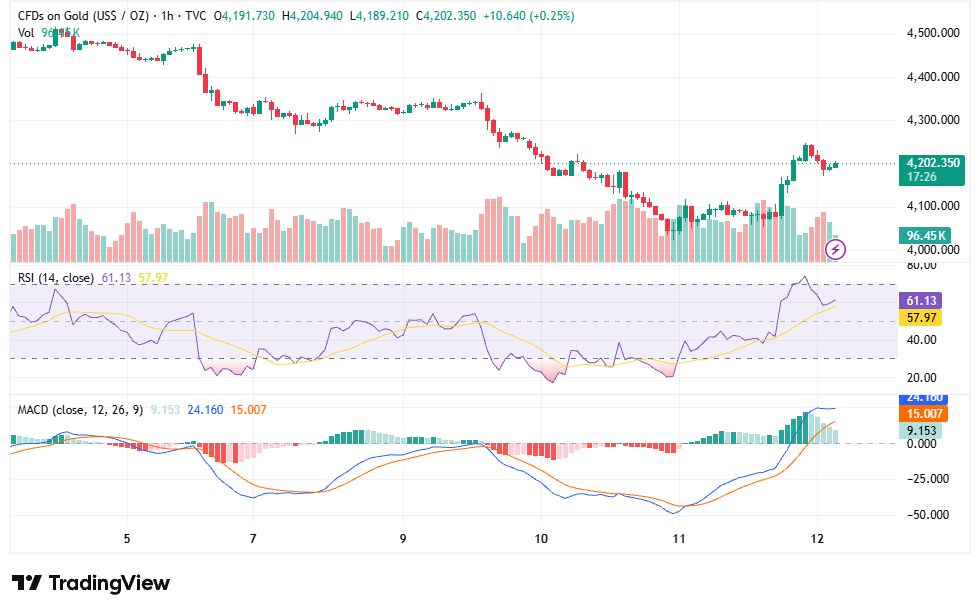
Task: Click the TradingView logo
Action: tap(91, 583)
